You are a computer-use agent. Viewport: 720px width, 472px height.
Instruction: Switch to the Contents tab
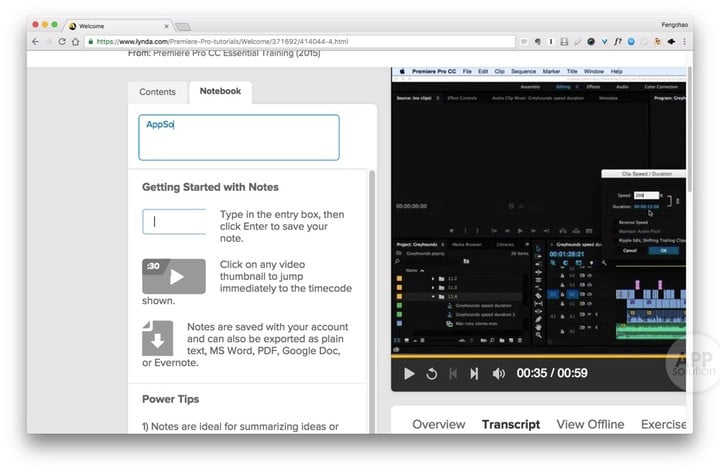coord(158,92)
